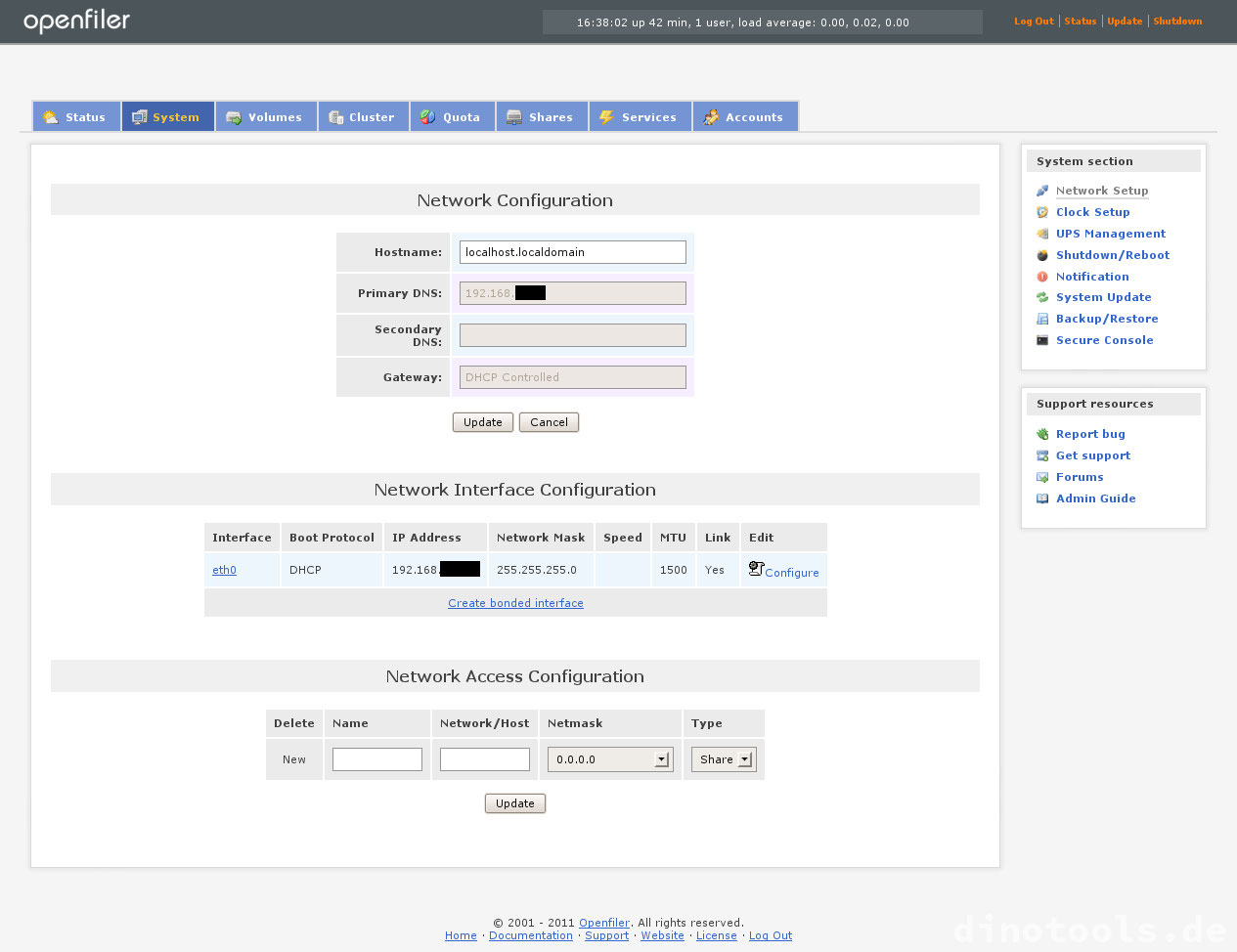Click the Shutdown link in header

tap(1177, 22)
